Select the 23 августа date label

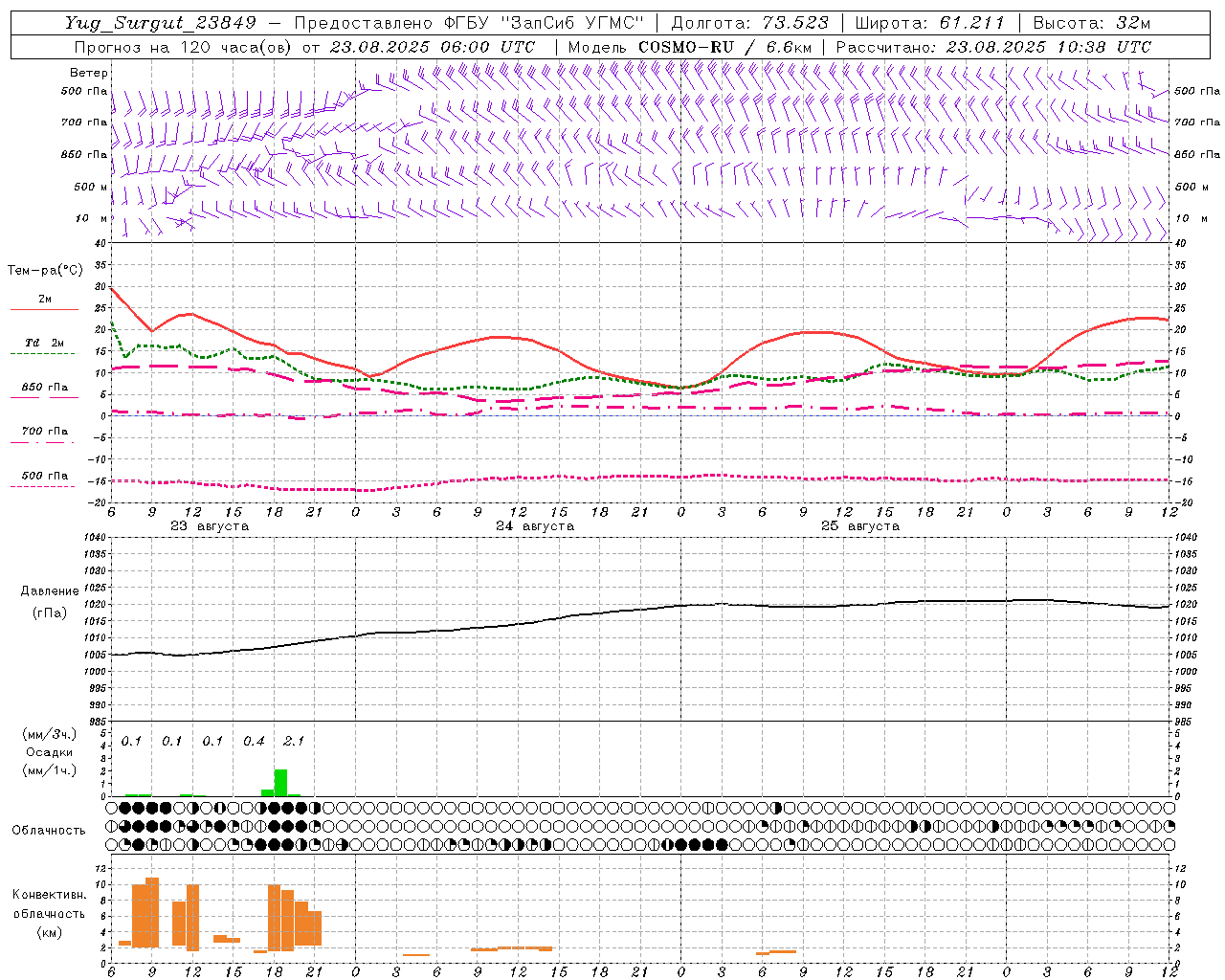(x=210, y=526)
